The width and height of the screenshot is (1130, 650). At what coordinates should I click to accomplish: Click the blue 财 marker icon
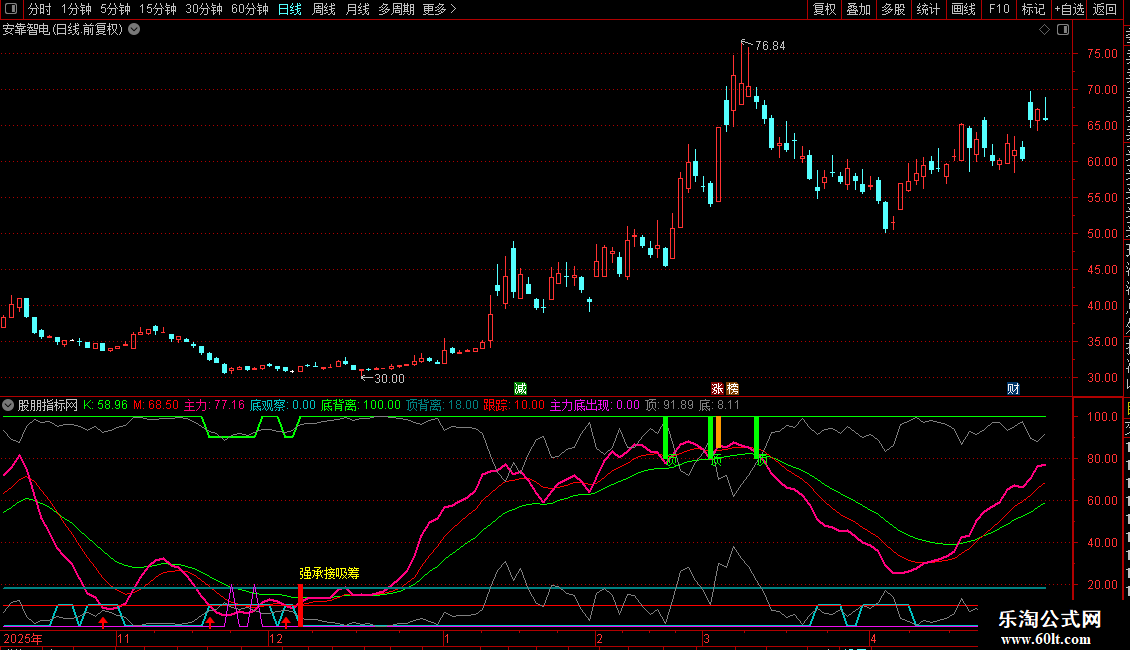point(1013,388)
